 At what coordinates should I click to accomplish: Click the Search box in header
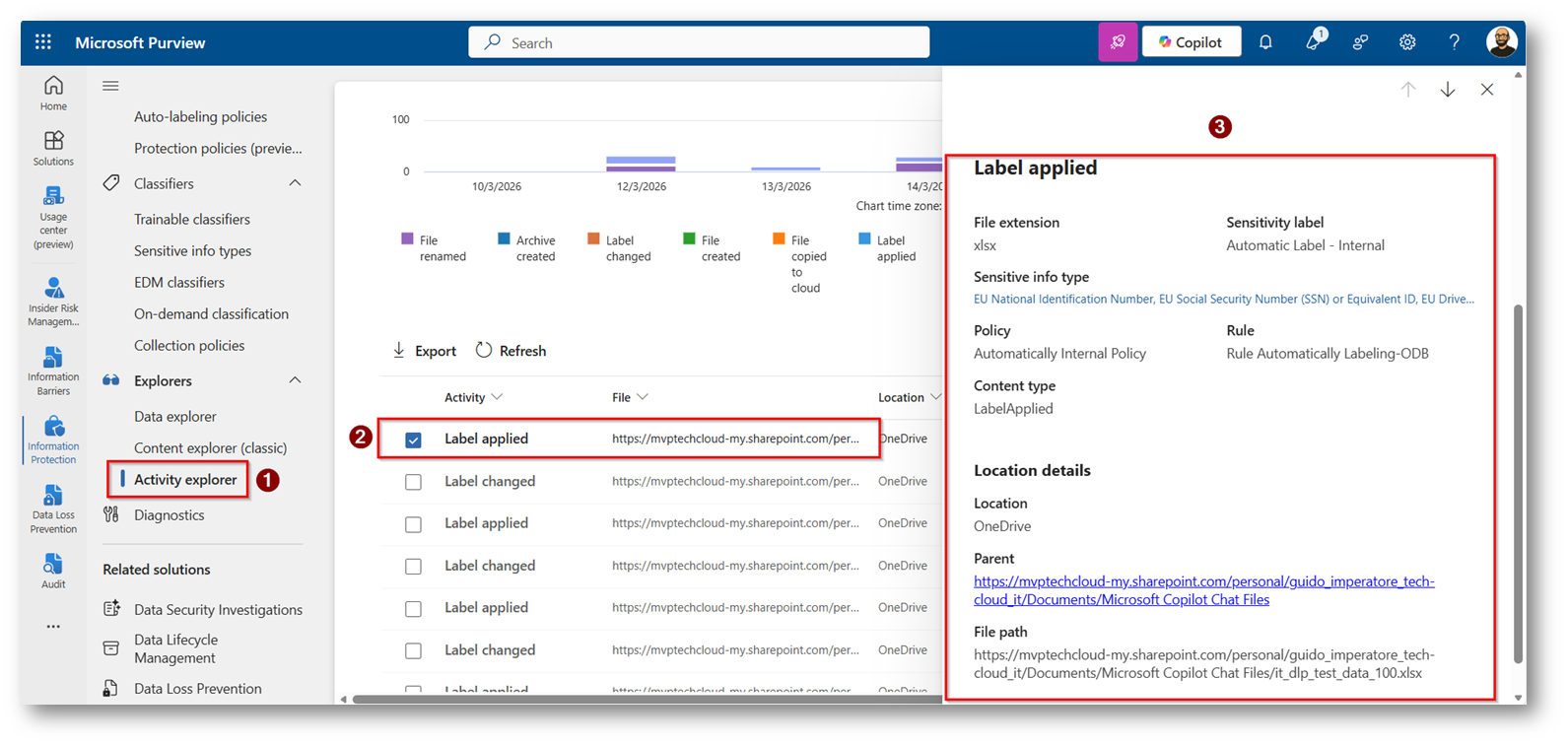(x=699, y=42)
